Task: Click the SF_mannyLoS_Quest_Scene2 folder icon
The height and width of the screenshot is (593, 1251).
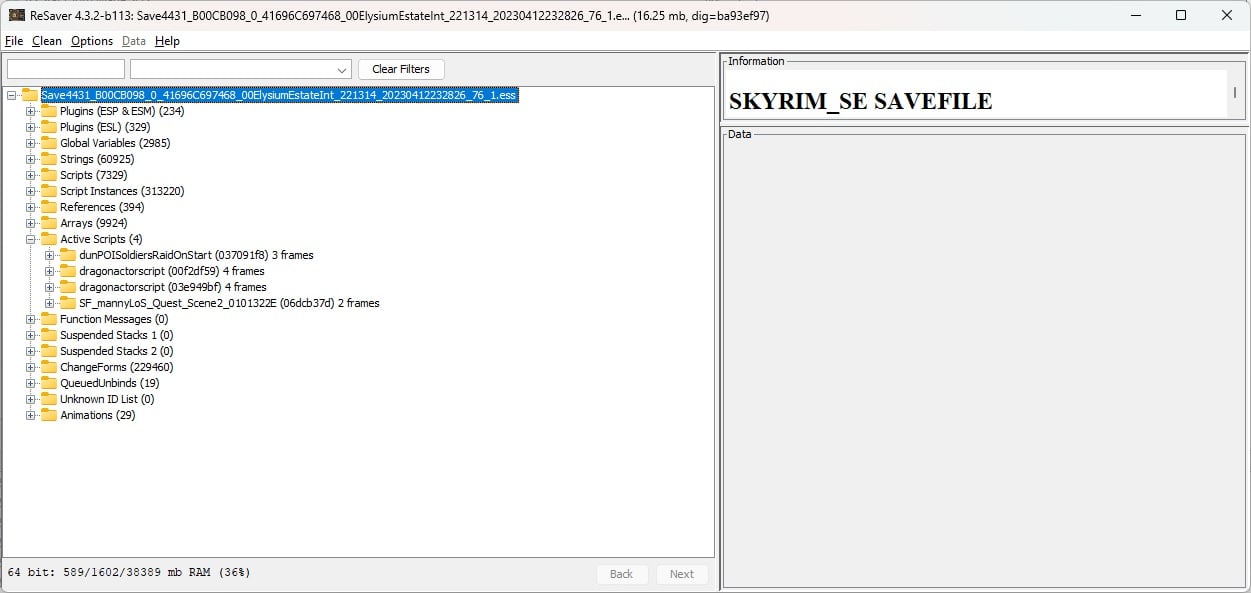Action: coord(67,303)
